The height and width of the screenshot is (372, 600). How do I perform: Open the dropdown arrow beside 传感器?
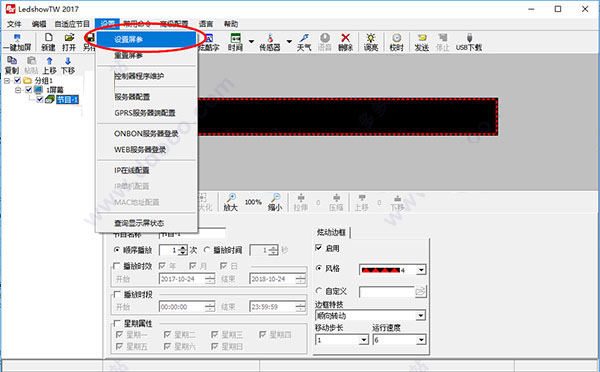[x=289, y=41]
